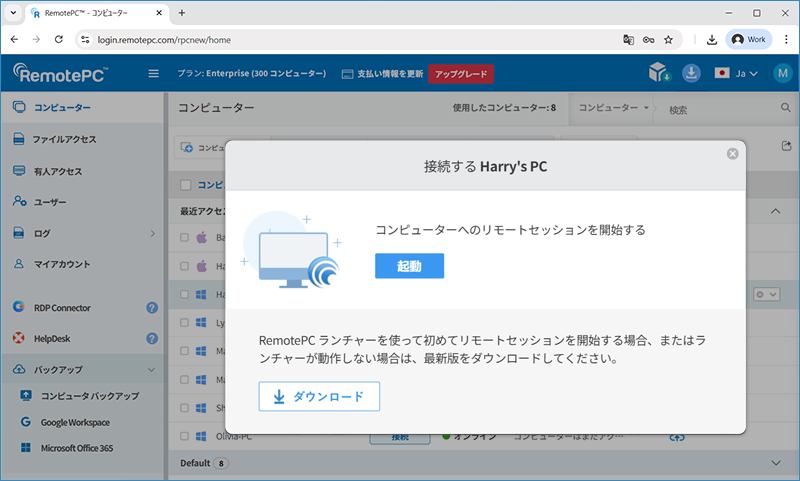Click the add computer button in toolbar
This screenshot has height=481, width=800.
[x=202, y=147]
